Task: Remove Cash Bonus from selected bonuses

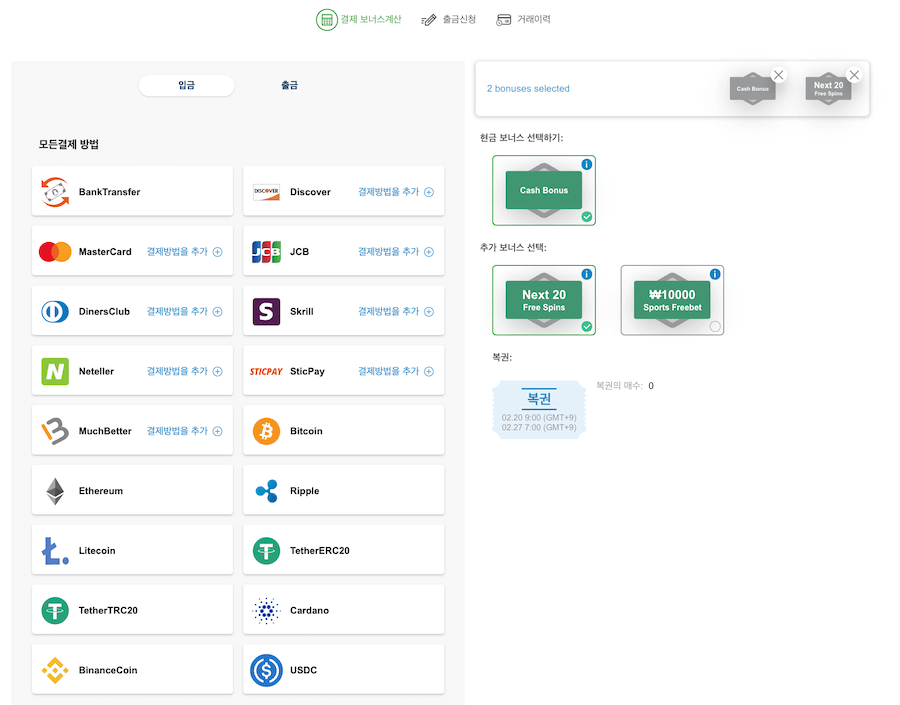Action: click(x=778, y=75)
